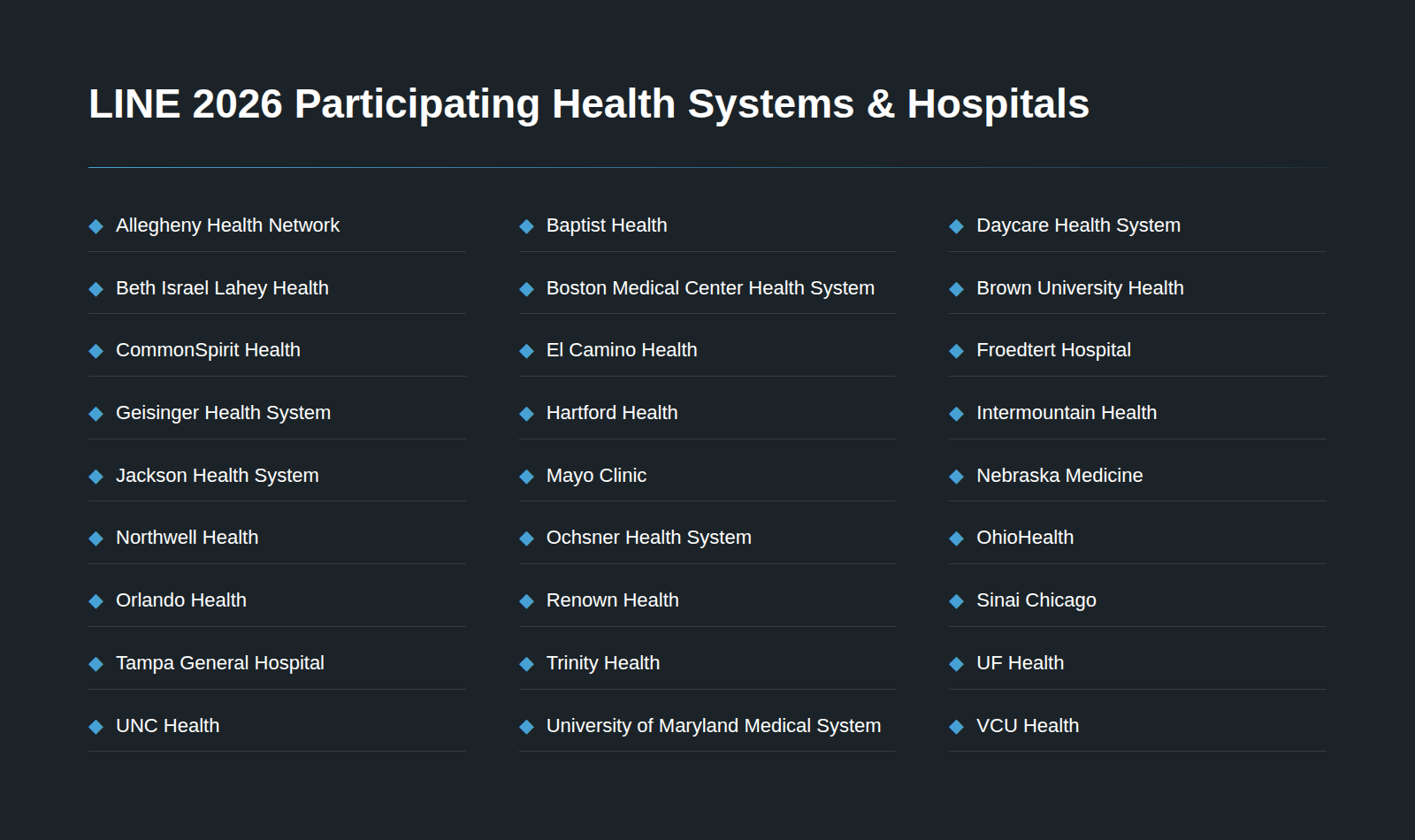
Task: Select the Renown Health entry
Action: point(707,600)
